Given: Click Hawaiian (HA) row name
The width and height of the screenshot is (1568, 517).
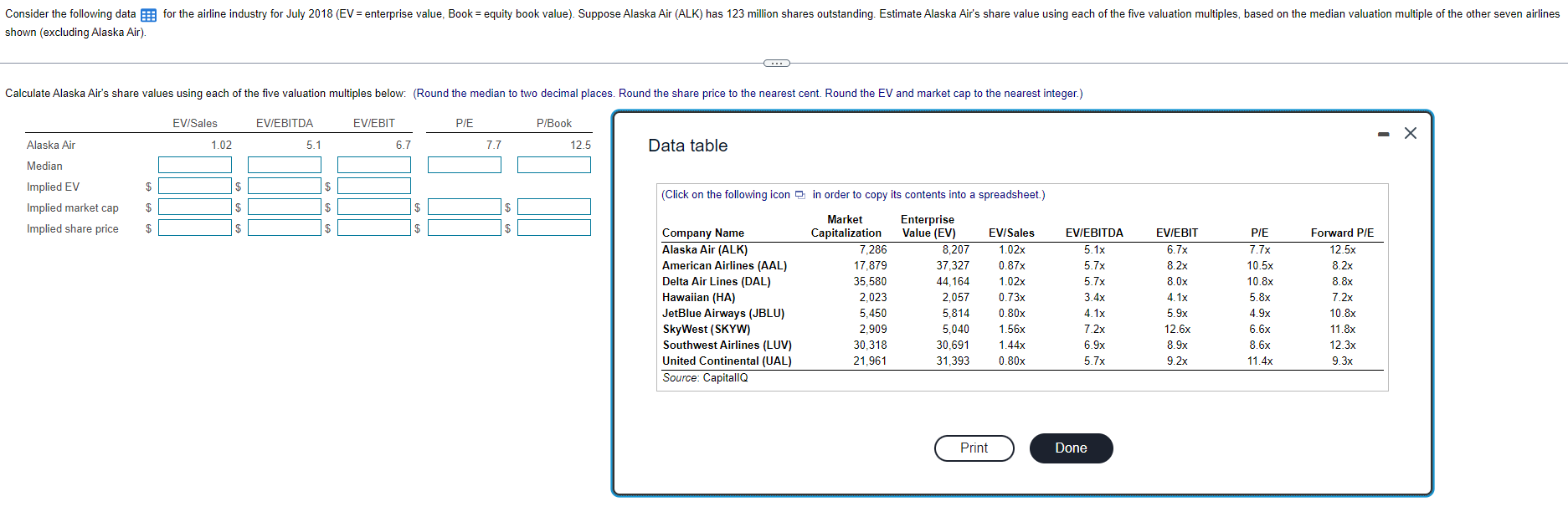Looking at the screenshot, I should pyautogui.click(x=698, y=298).
